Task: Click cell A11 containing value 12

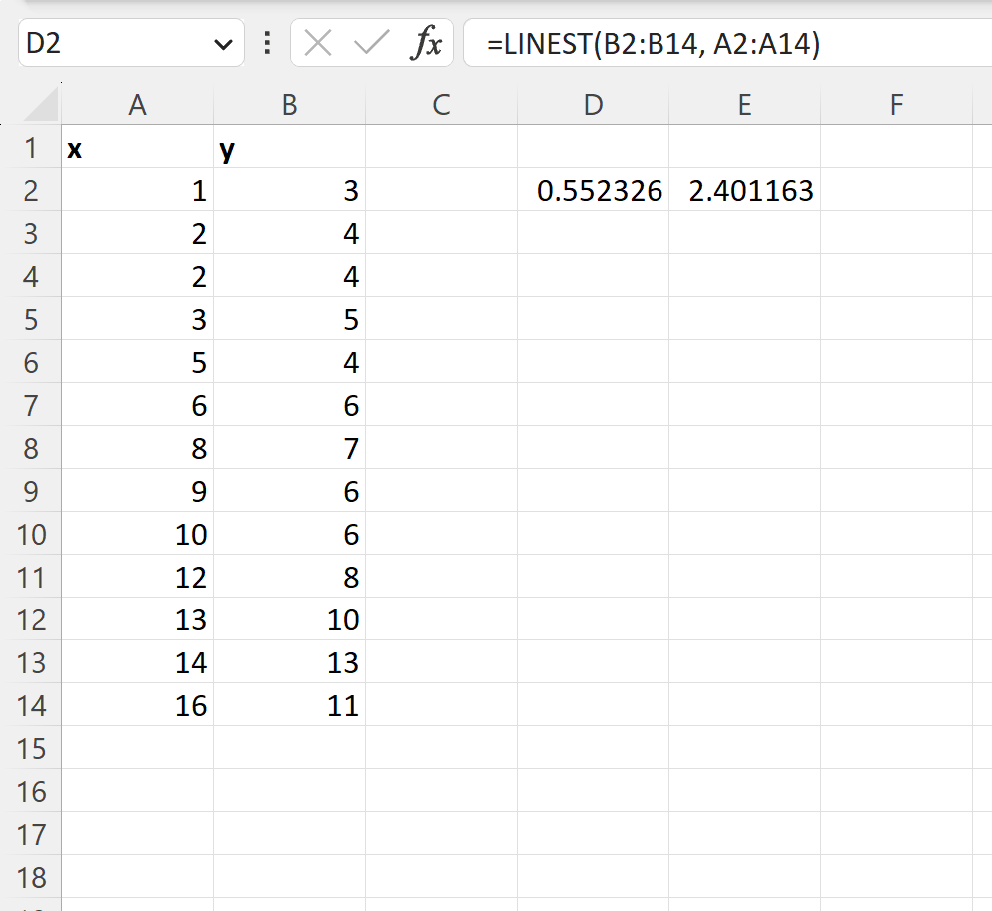Action: (x=137, y=576)
